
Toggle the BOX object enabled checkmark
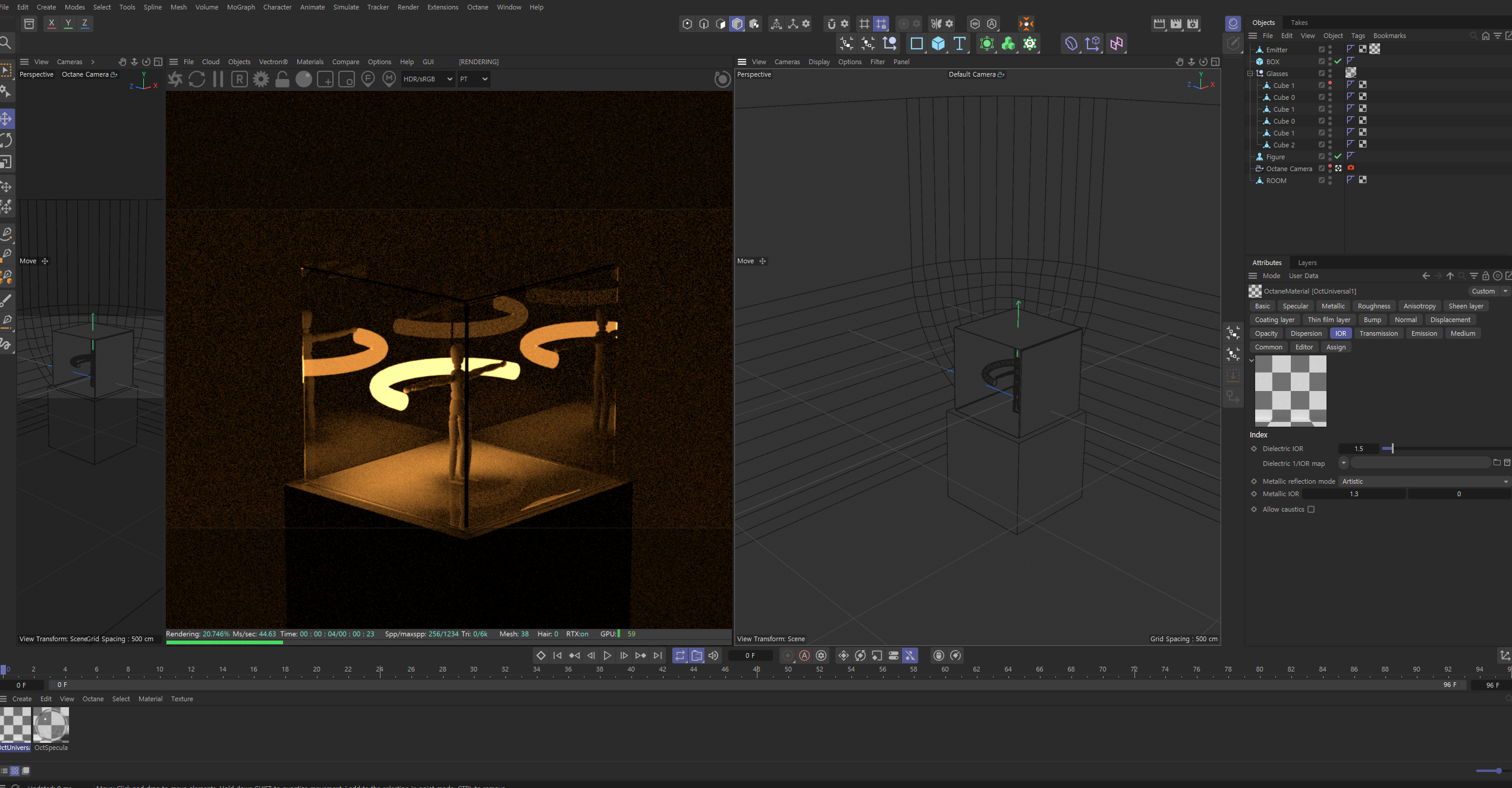(x=1338, y=61)
